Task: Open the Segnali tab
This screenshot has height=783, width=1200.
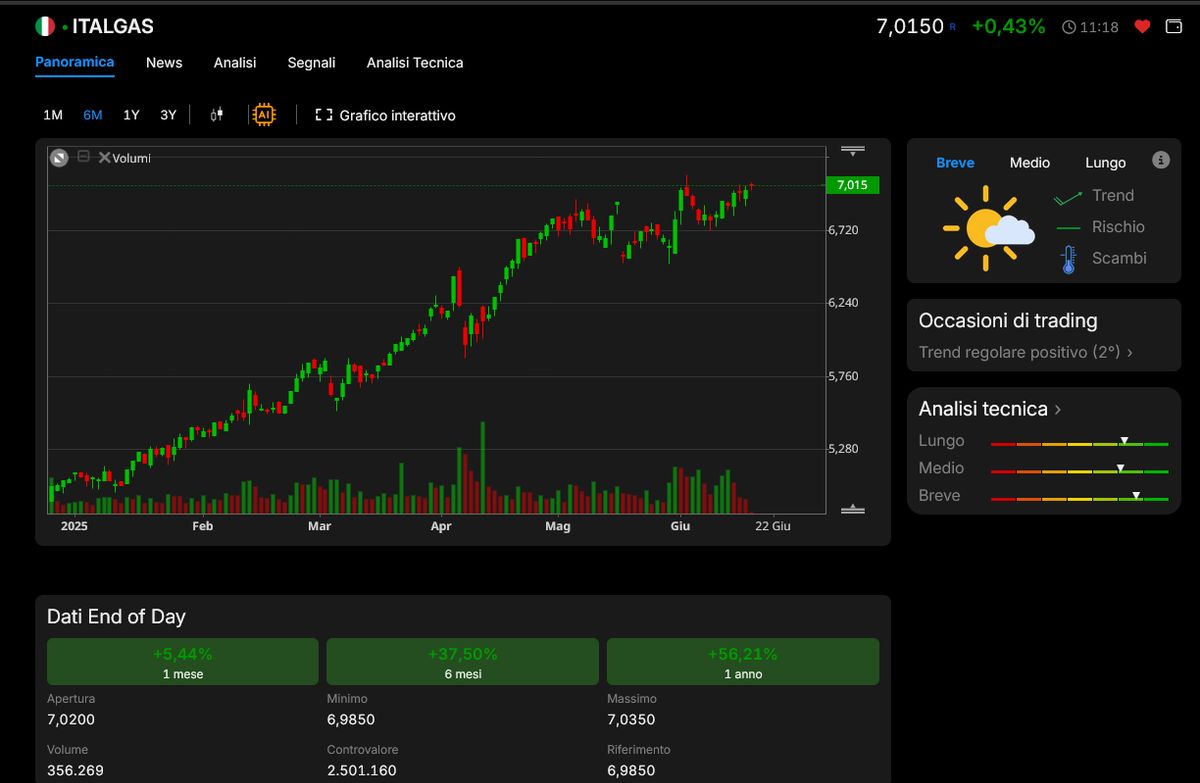Action: click(x=311, y=62)
